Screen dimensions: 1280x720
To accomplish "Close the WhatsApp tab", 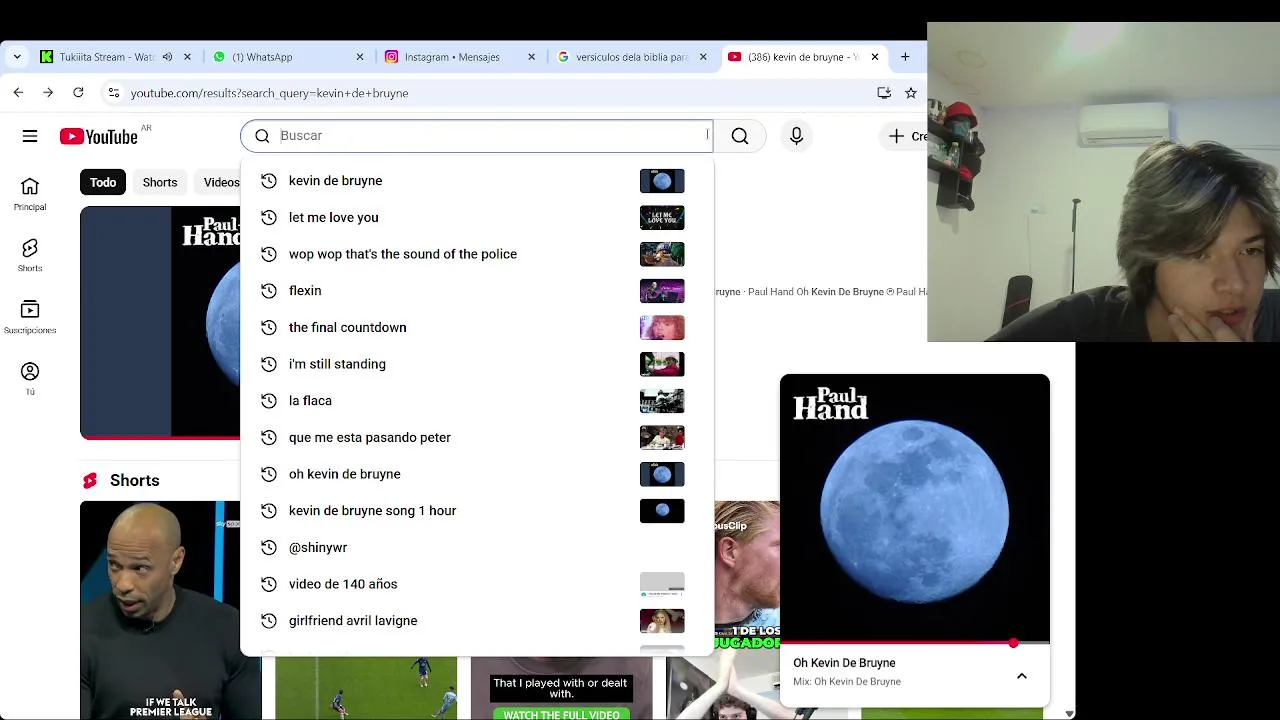I will tap(360, 57).
